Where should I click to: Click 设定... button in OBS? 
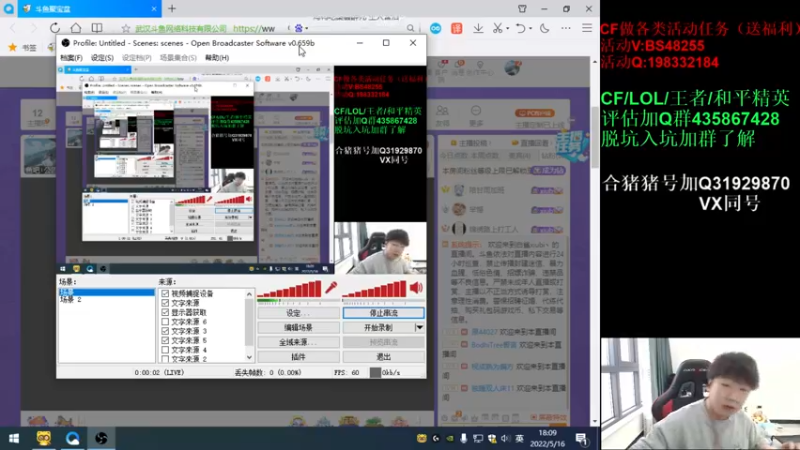[298, 313]
